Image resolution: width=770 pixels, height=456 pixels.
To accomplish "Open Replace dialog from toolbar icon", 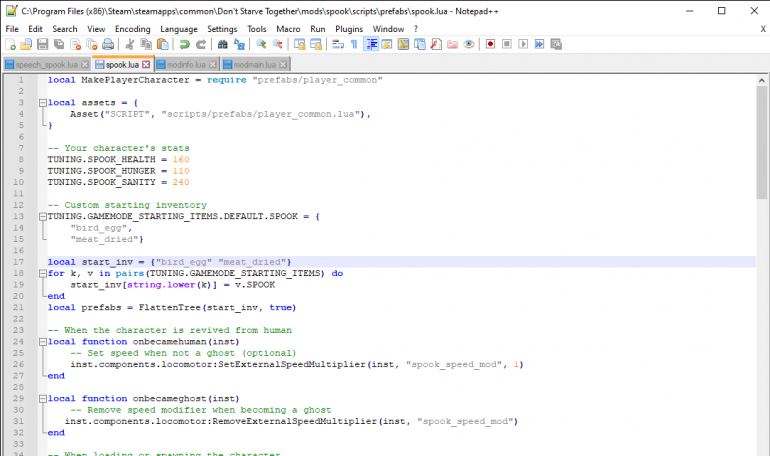I will (239, 45).
